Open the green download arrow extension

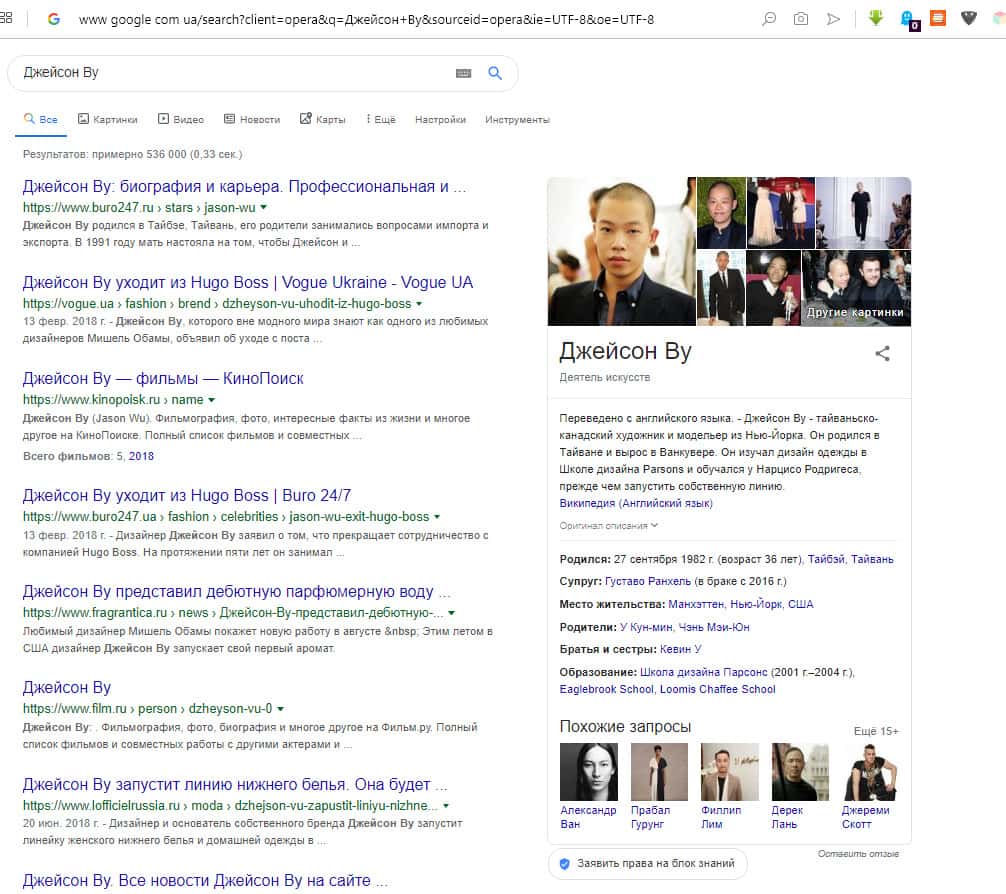pos(876,18)
